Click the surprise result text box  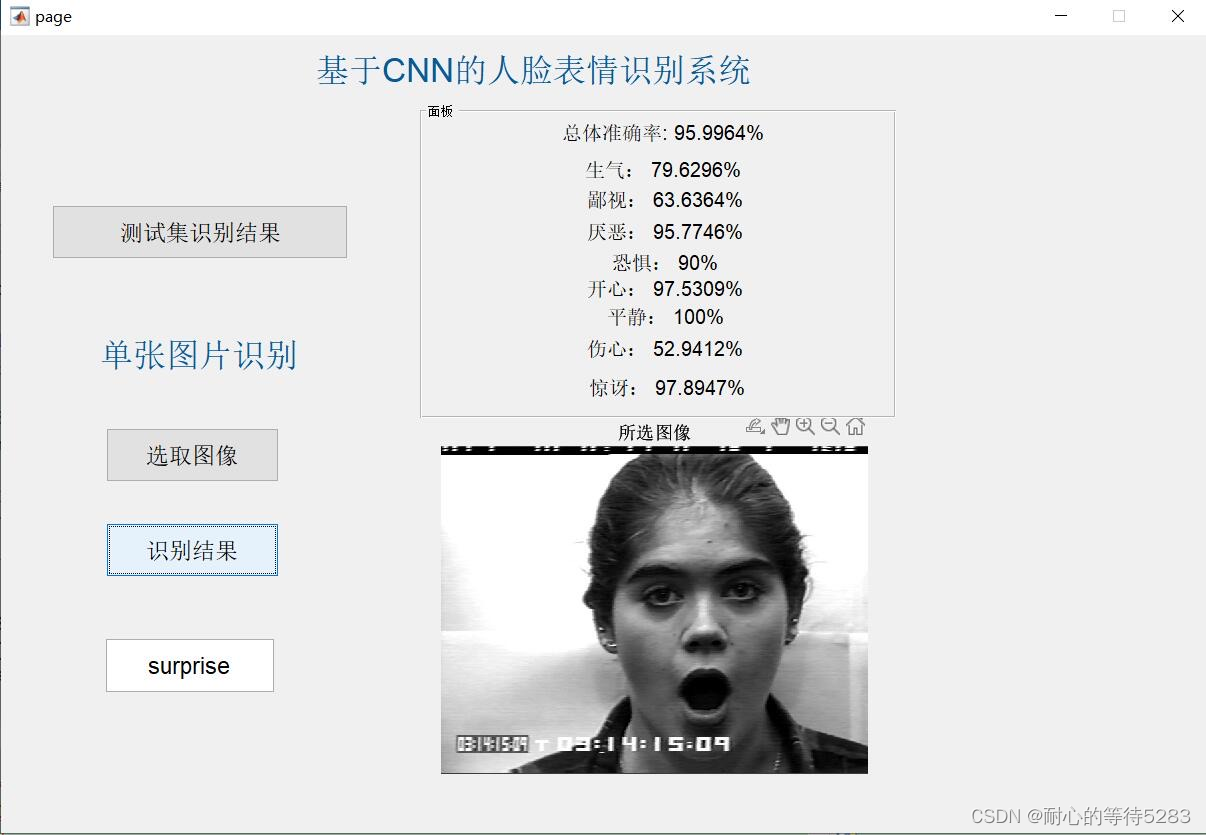pyautogui.click(x=189, y=665)
